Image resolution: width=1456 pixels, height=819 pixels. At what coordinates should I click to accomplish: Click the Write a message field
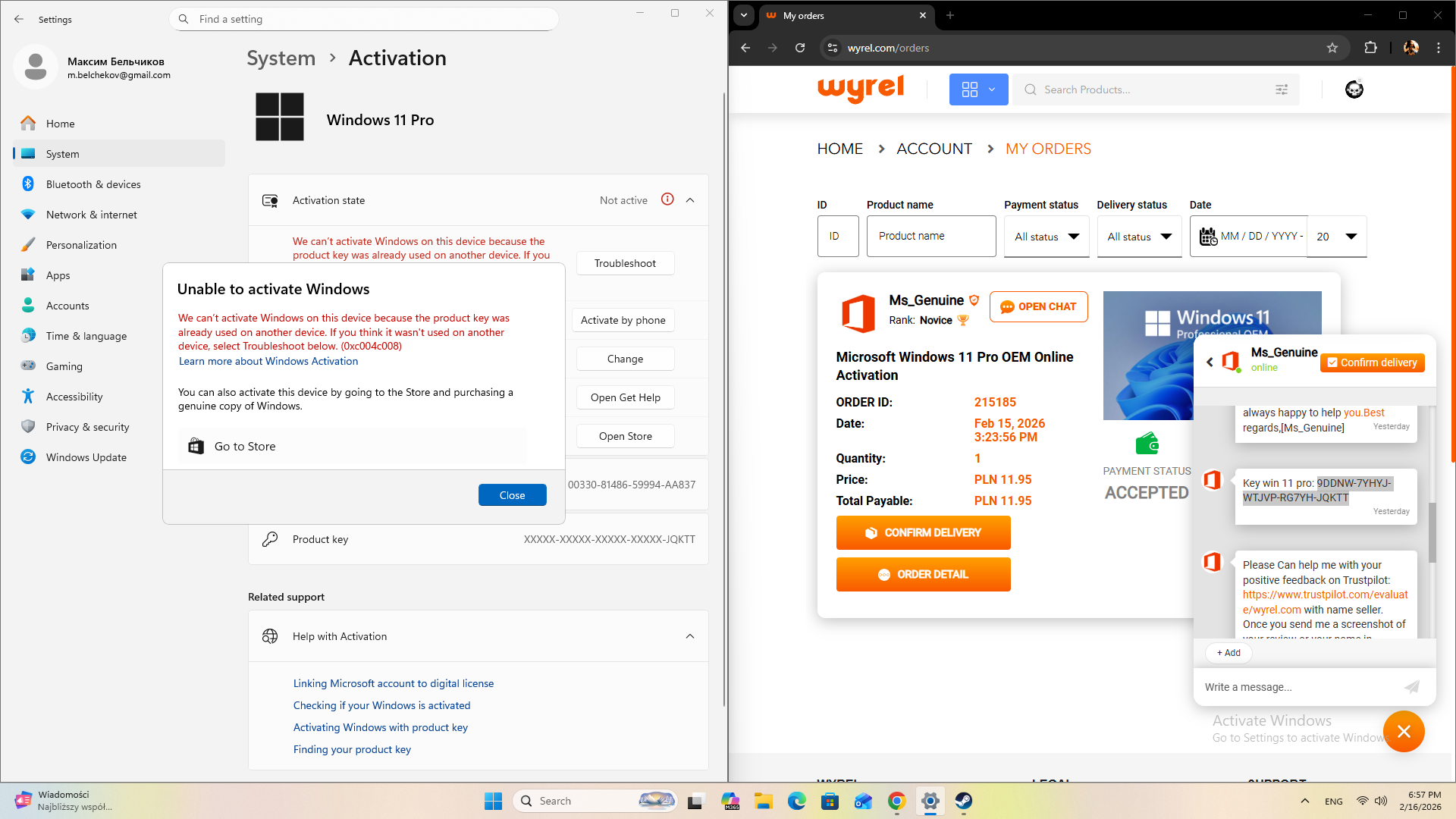click(x=1297, y=687)
